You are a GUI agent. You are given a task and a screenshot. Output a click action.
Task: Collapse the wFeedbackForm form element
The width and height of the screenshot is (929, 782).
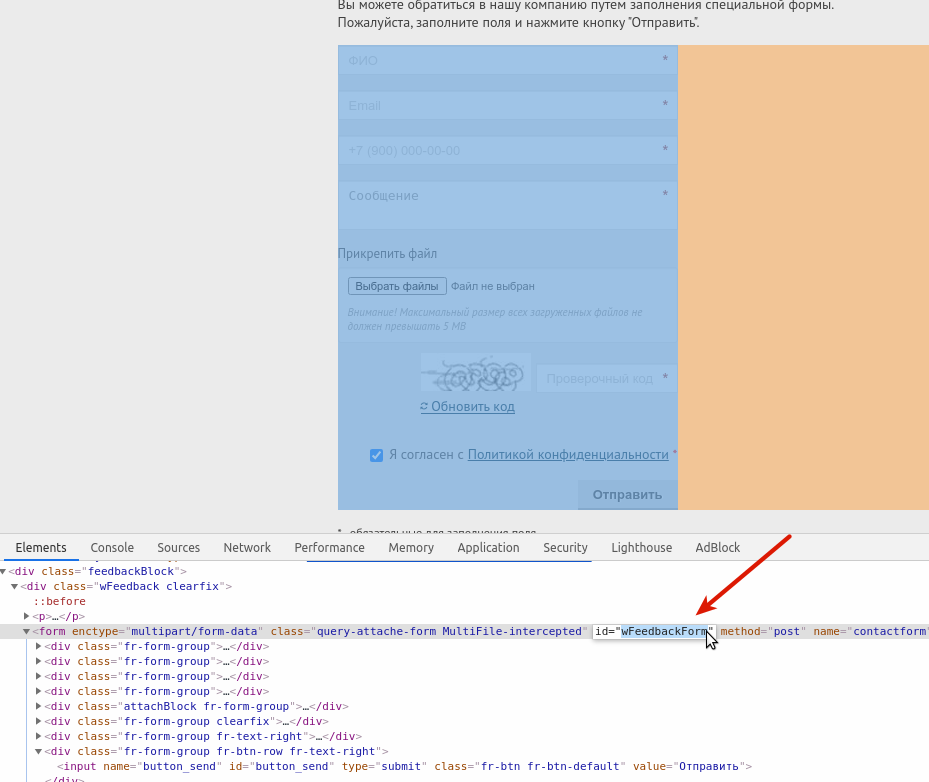[x=27, y=632]
